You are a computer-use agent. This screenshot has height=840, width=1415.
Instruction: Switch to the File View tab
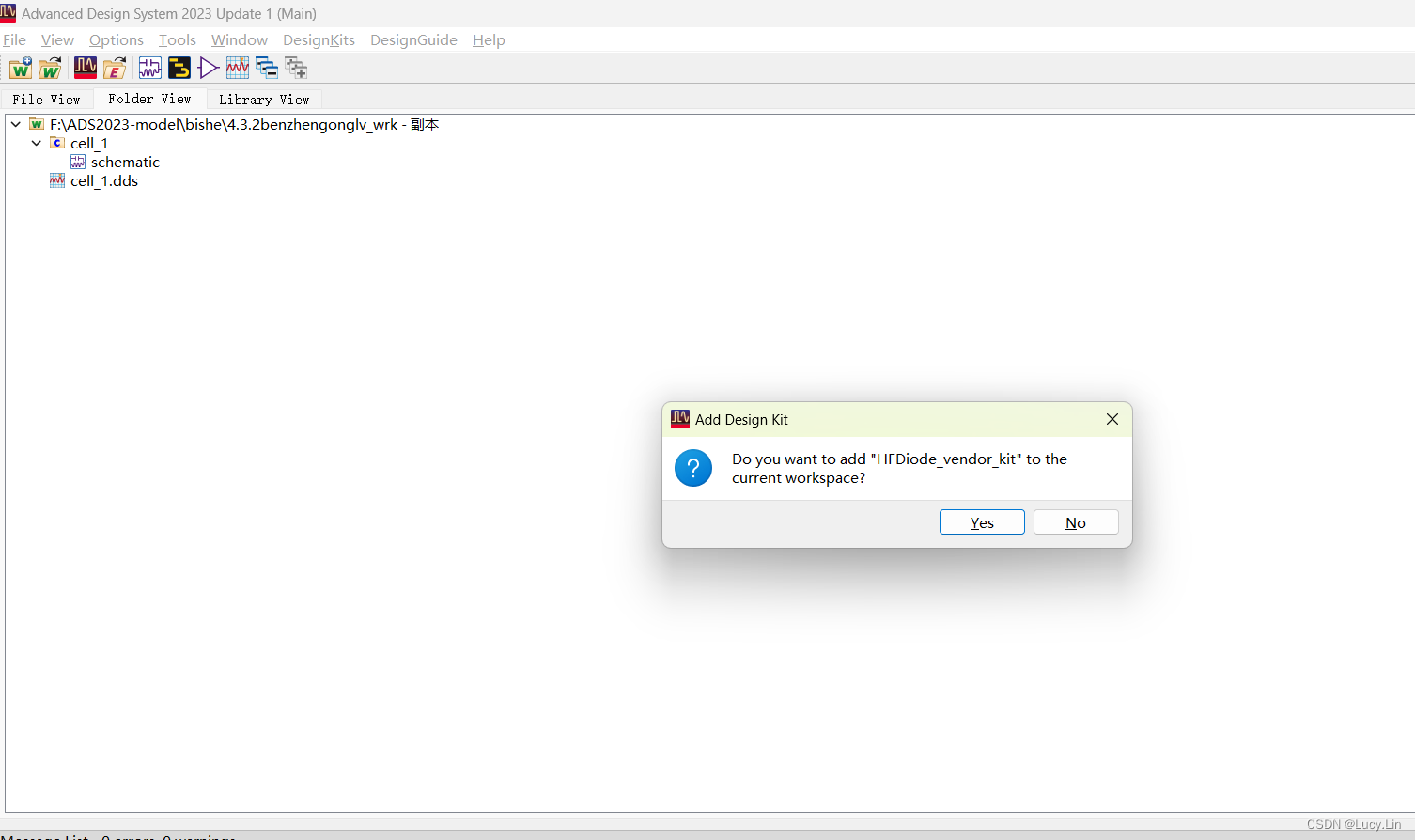point(47,99)
